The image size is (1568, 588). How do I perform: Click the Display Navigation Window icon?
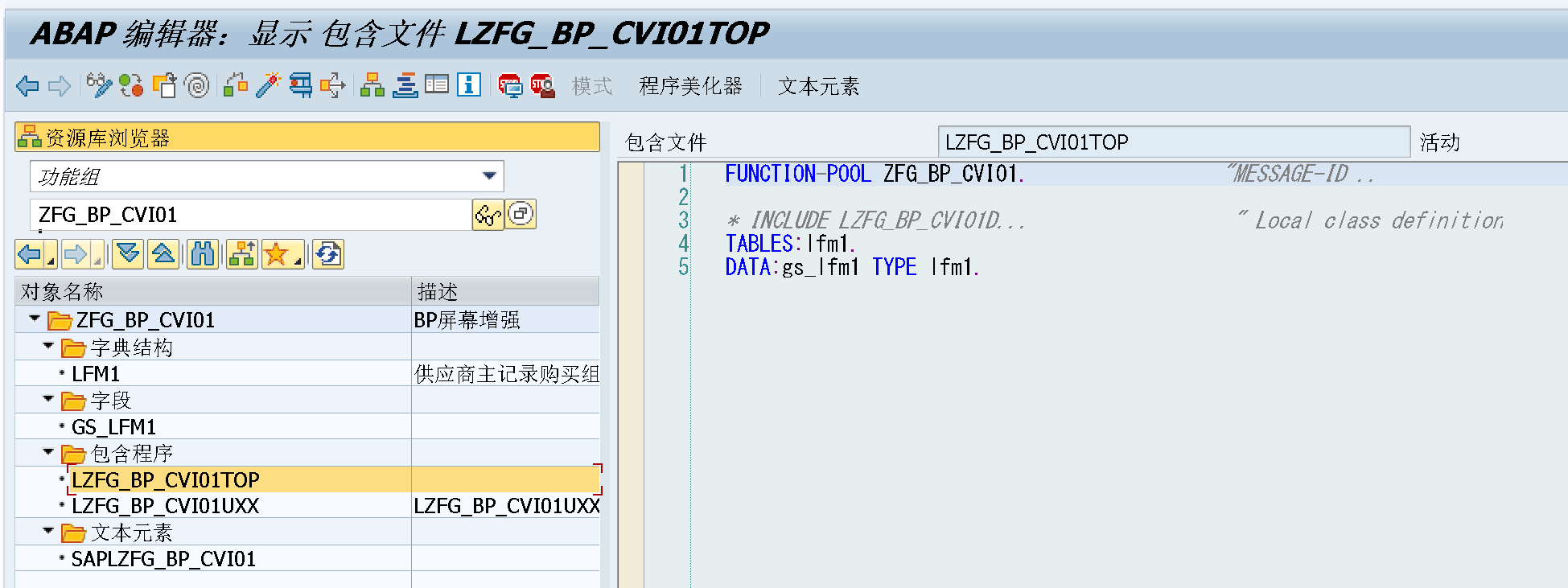(x=405, y=85)
